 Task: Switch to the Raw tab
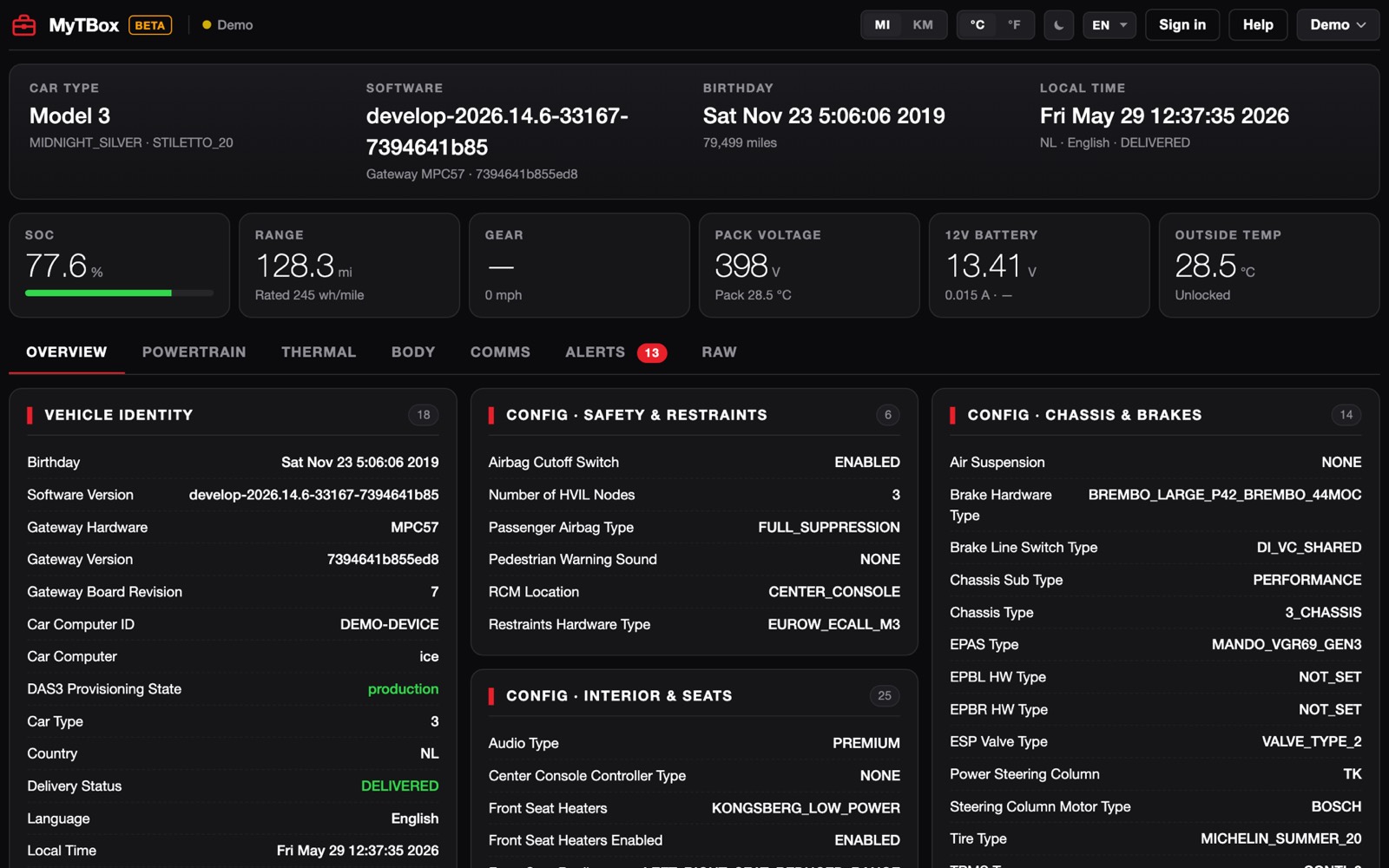[719, 352]
